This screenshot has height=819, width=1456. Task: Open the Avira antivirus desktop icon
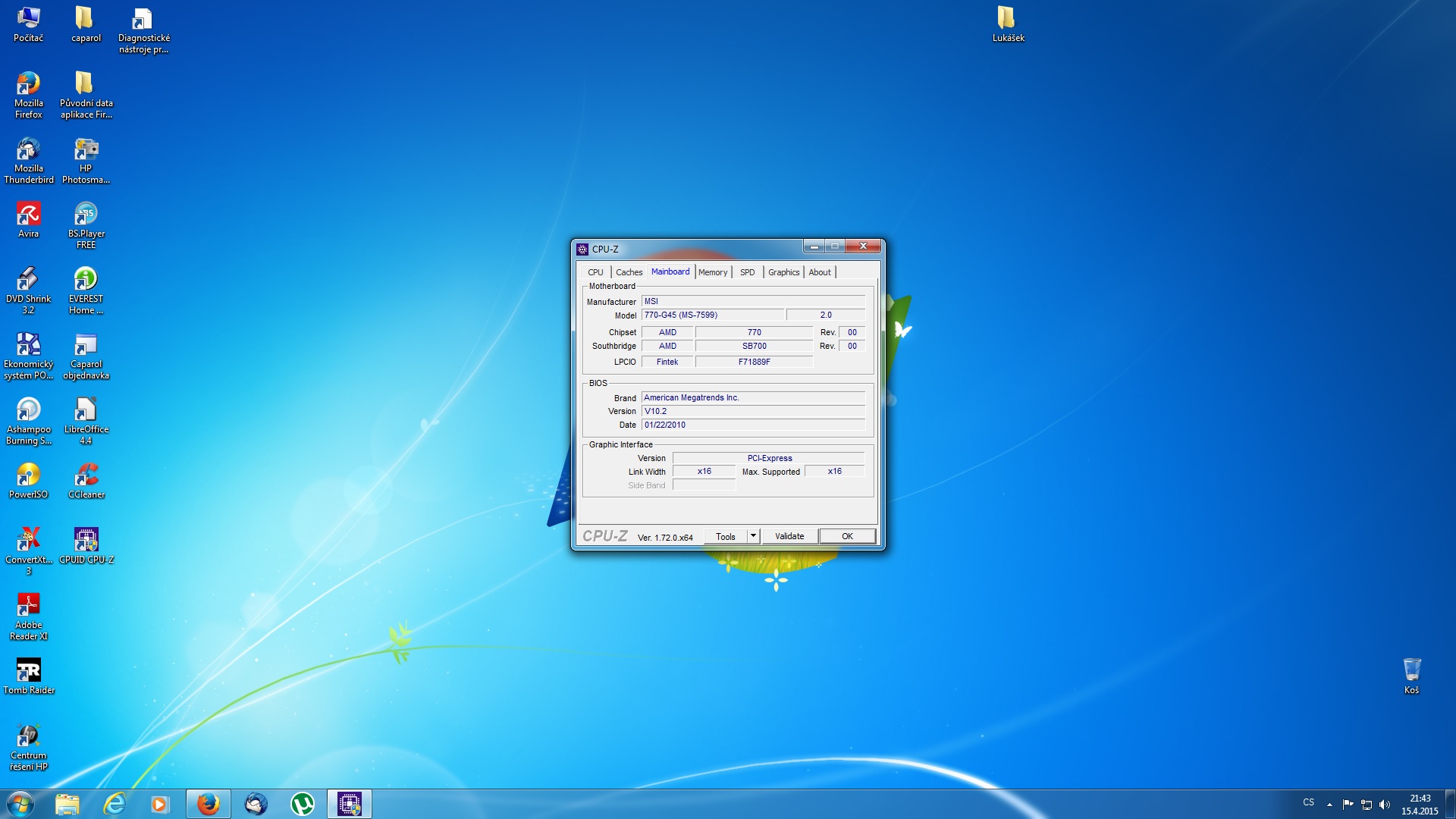tap(28, 219)
